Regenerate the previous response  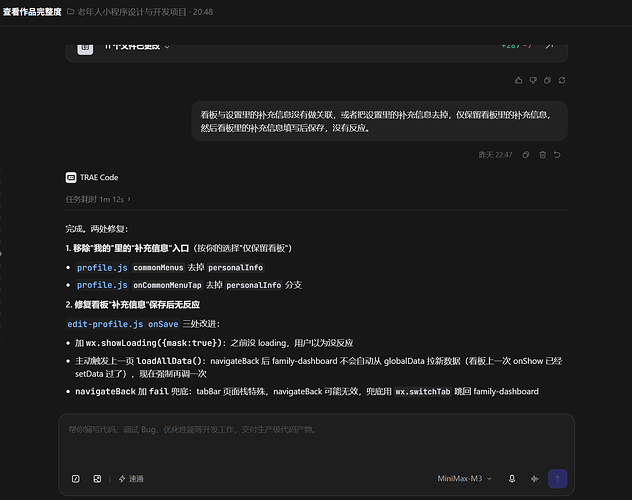pos(562,81)
